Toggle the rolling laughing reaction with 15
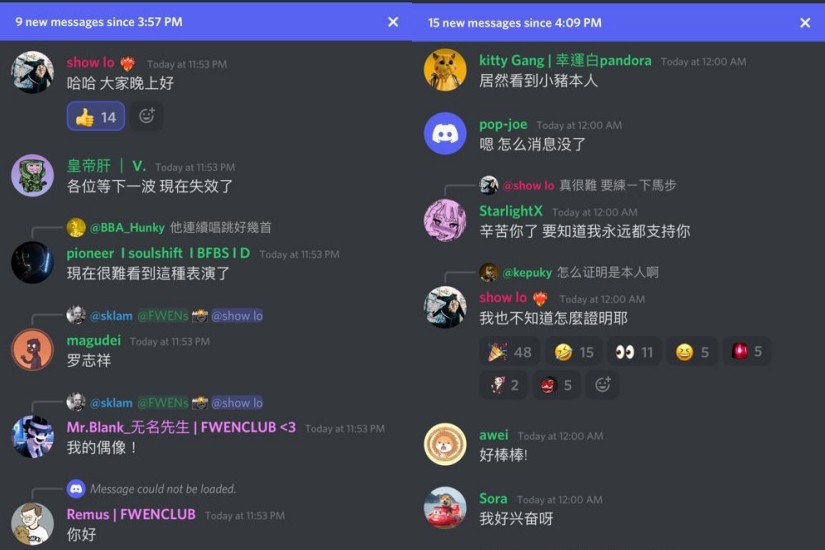 tap(574, 352)
